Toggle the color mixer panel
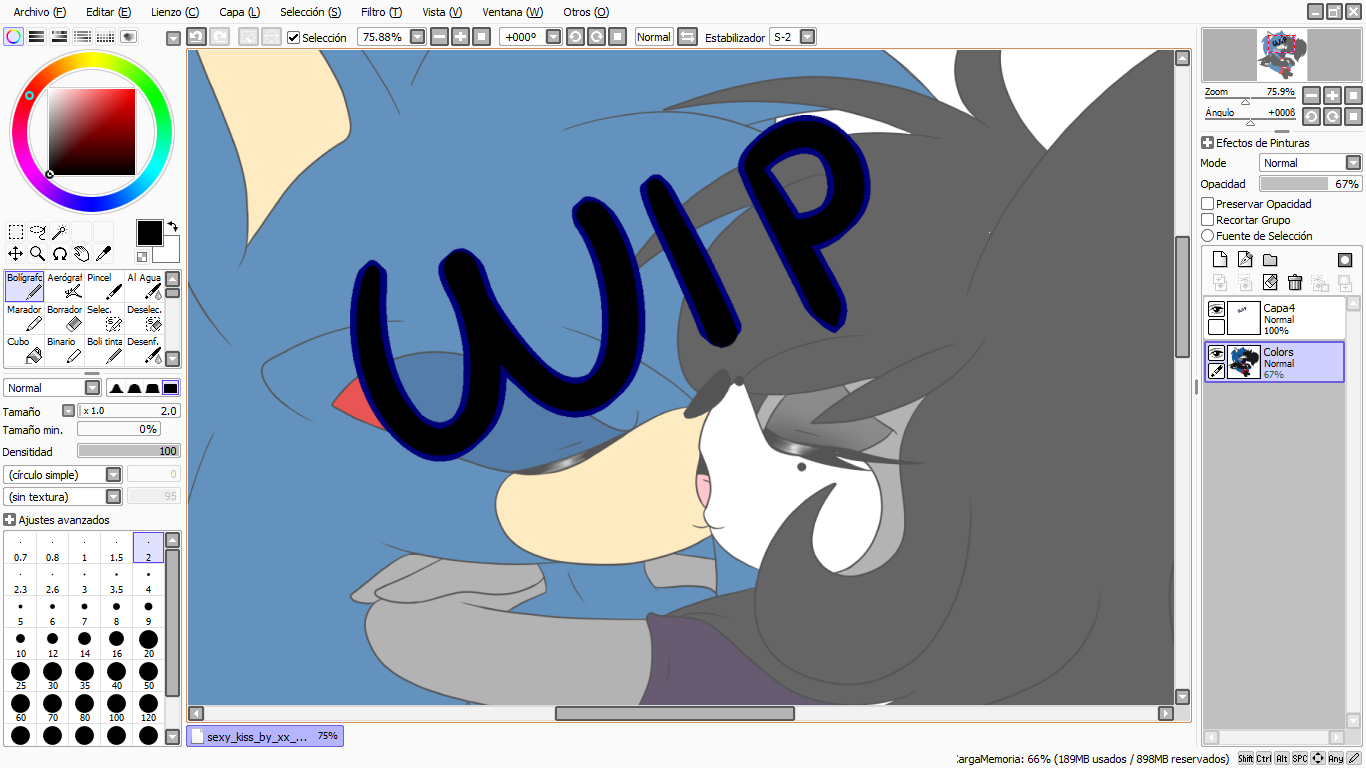Viewport: 1366px width, 768px height. click(83, 37)
